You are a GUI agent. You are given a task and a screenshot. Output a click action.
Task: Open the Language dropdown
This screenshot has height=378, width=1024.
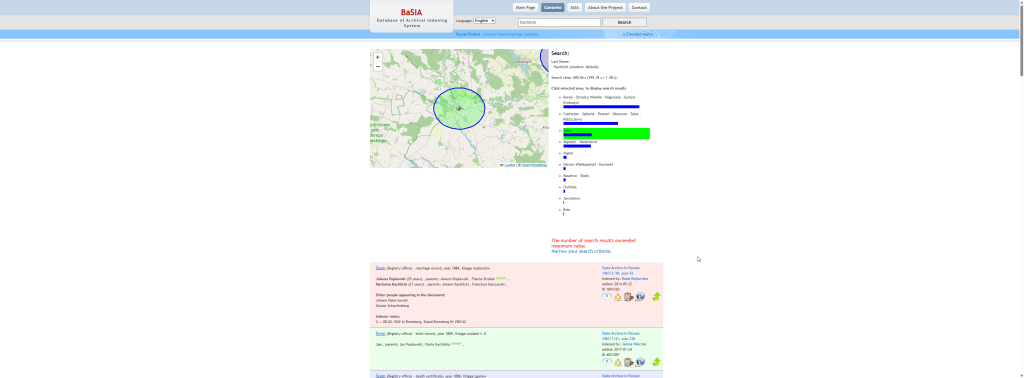pos(484,21)
